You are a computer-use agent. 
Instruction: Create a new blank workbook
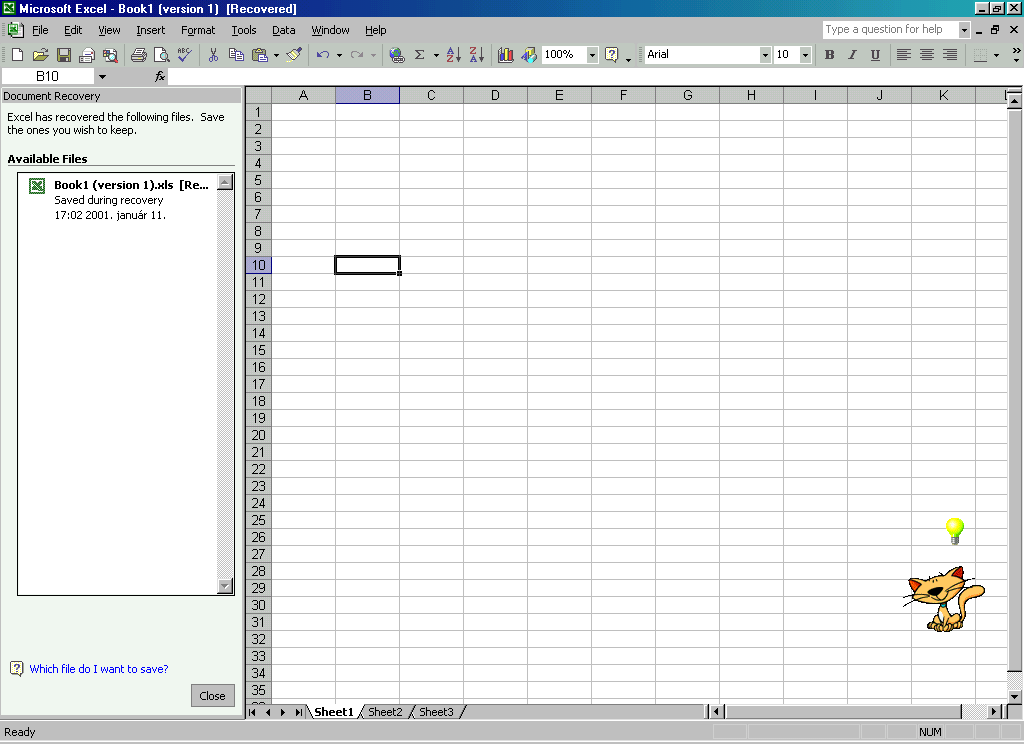(x=18, y=55)
